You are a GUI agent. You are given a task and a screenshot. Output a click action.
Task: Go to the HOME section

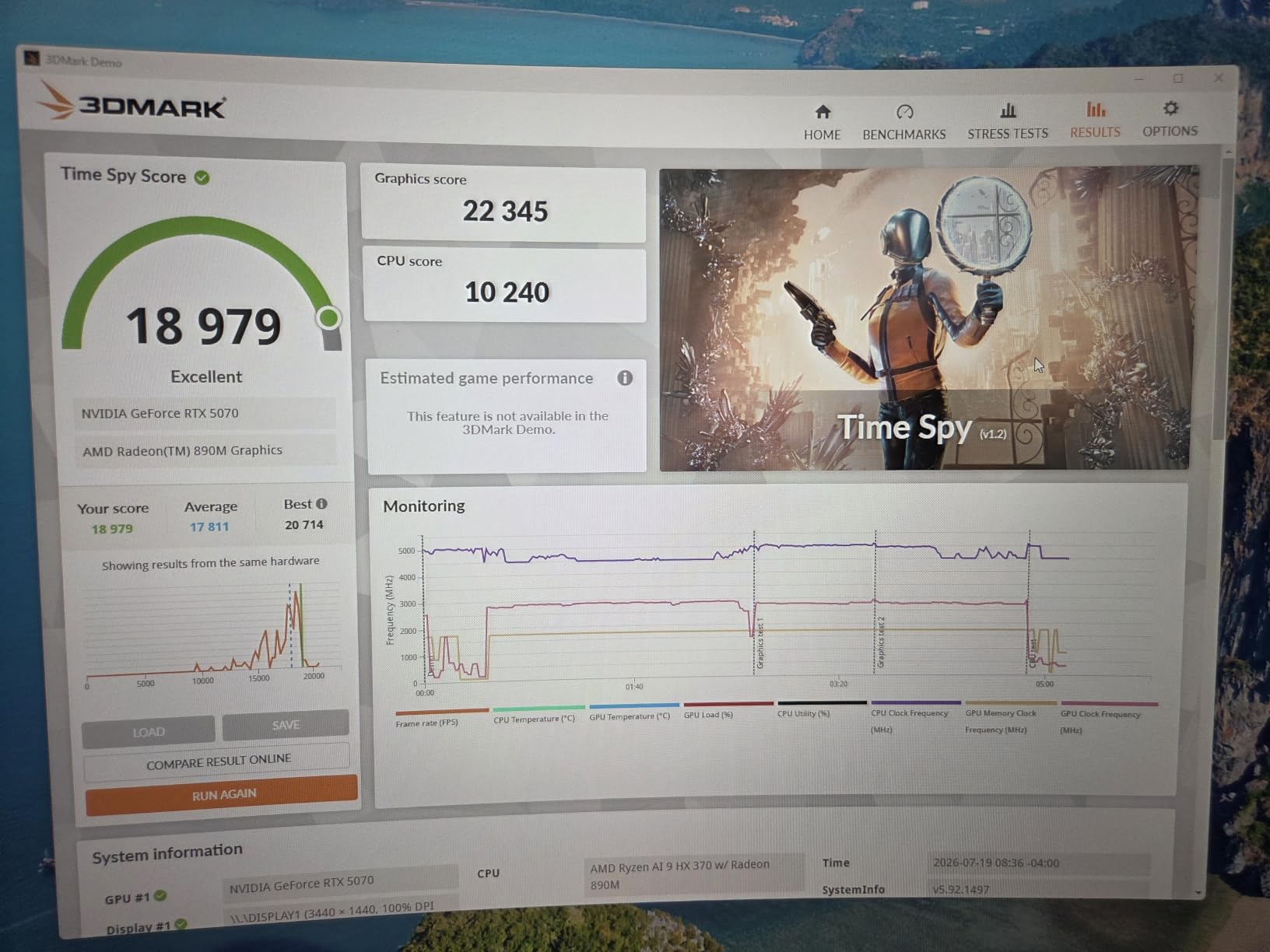[x=822, y=123]
